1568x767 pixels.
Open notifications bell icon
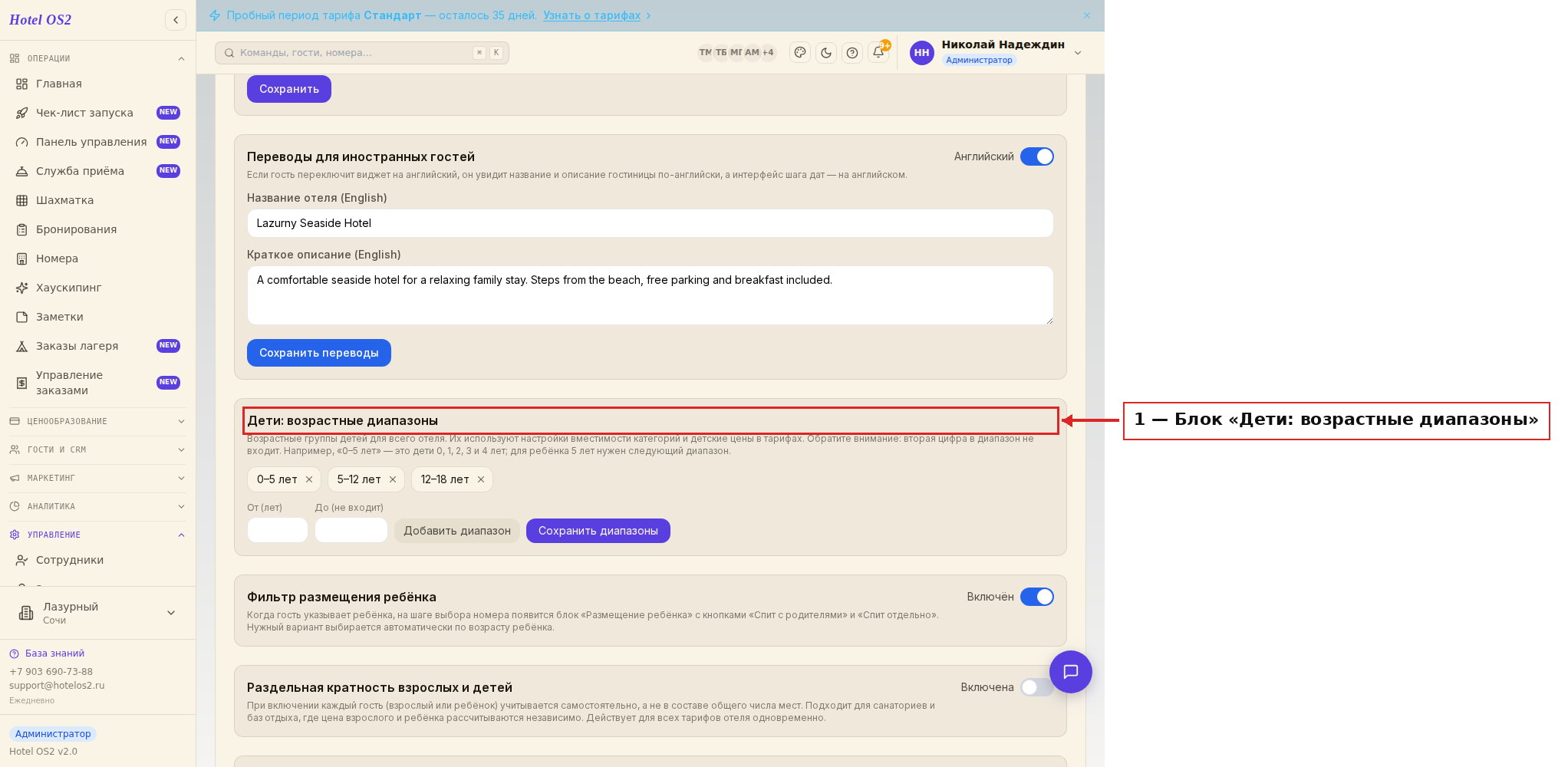(x=879, y=52)
